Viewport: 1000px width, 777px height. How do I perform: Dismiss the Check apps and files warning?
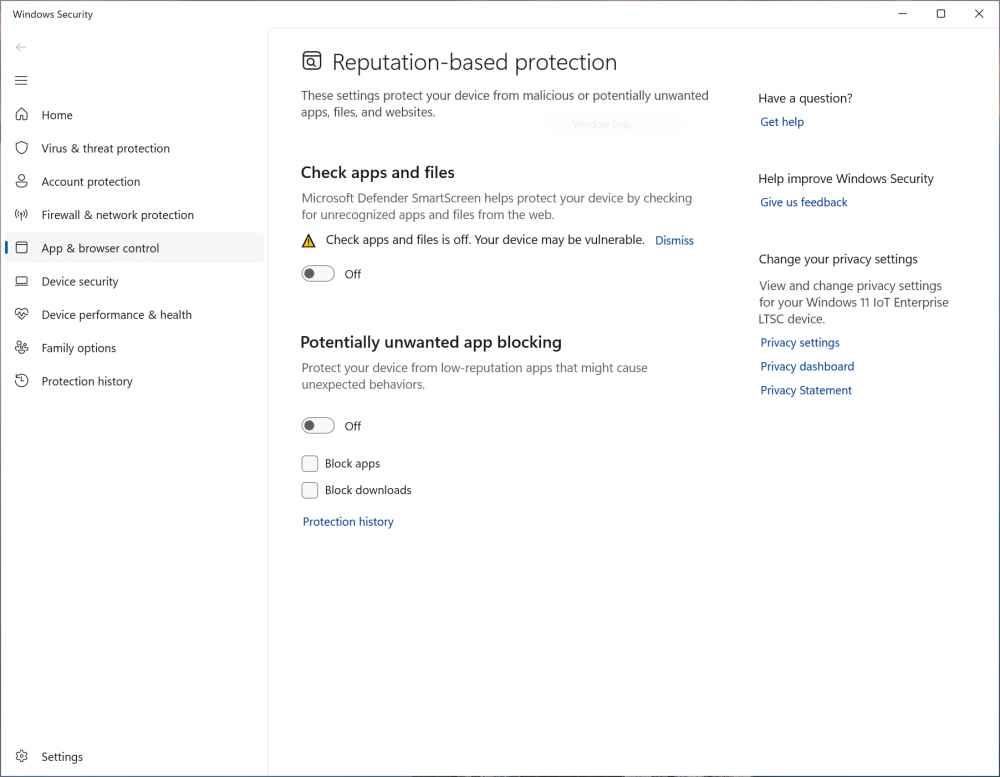tap(674, 241)
